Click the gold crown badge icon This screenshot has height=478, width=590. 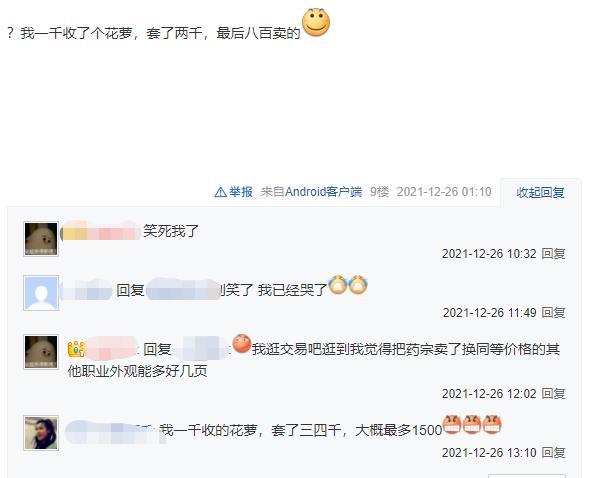(x=76, y=349)
